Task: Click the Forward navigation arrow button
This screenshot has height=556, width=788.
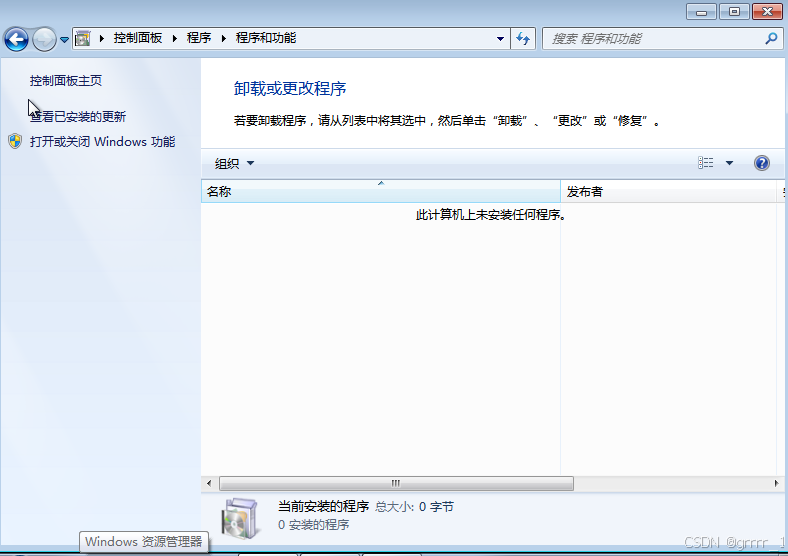Action: (44, 39)
